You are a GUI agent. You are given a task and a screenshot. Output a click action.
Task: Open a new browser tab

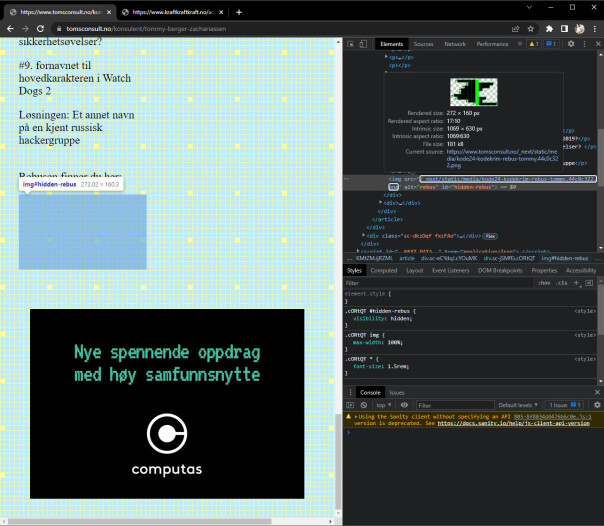point(239,12)
